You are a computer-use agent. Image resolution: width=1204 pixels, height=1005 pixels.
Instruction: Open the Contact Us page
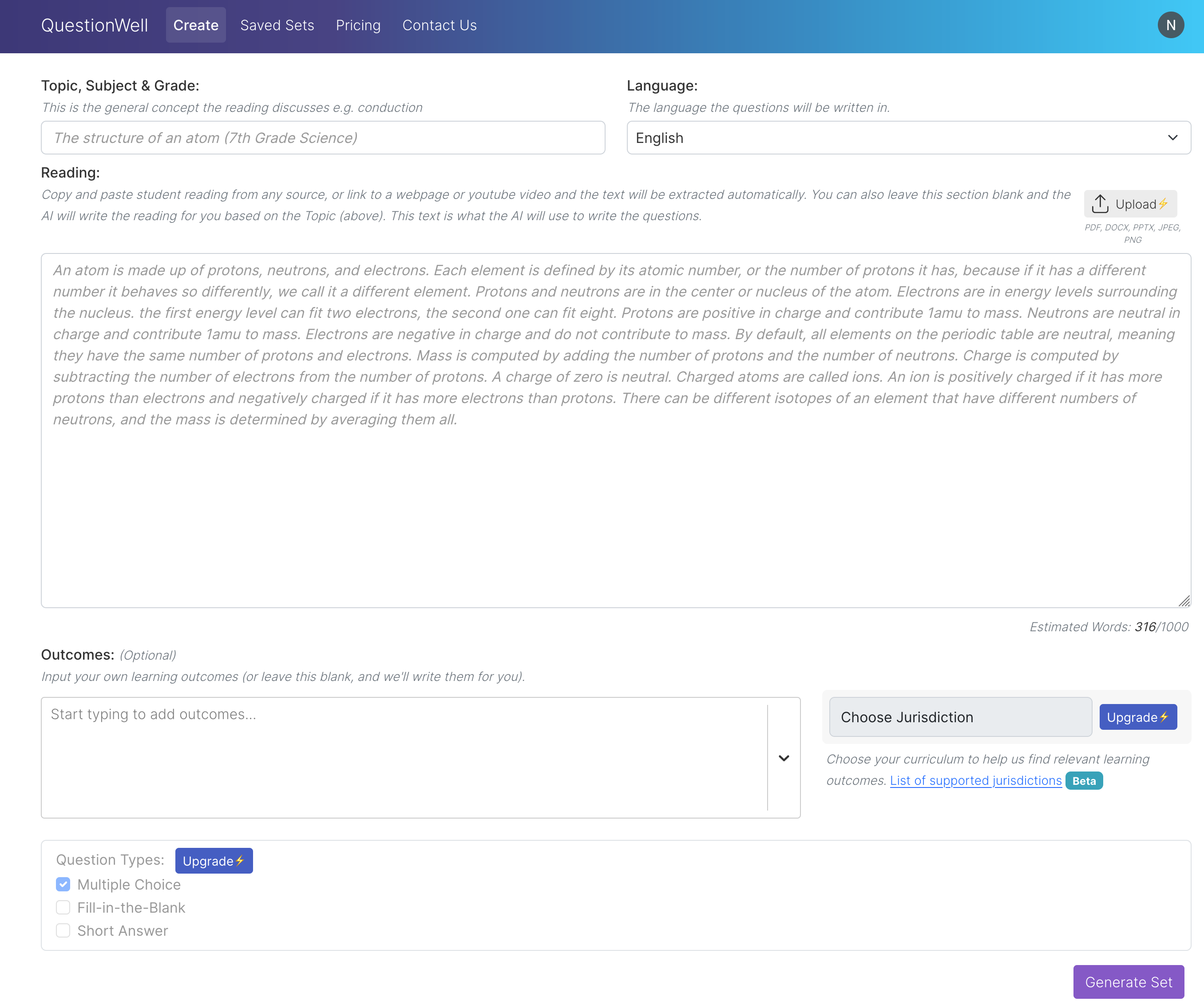pos(439,25)
